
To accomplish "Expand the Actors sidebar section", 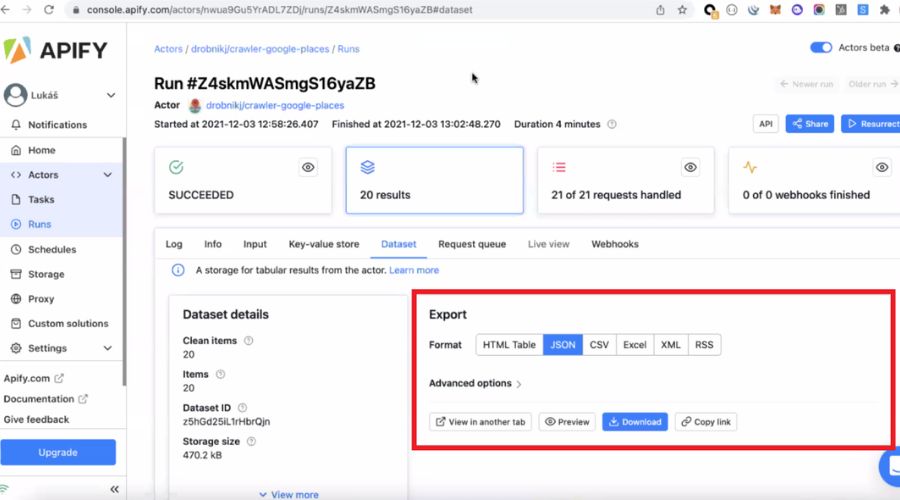I will click(107, 175).
